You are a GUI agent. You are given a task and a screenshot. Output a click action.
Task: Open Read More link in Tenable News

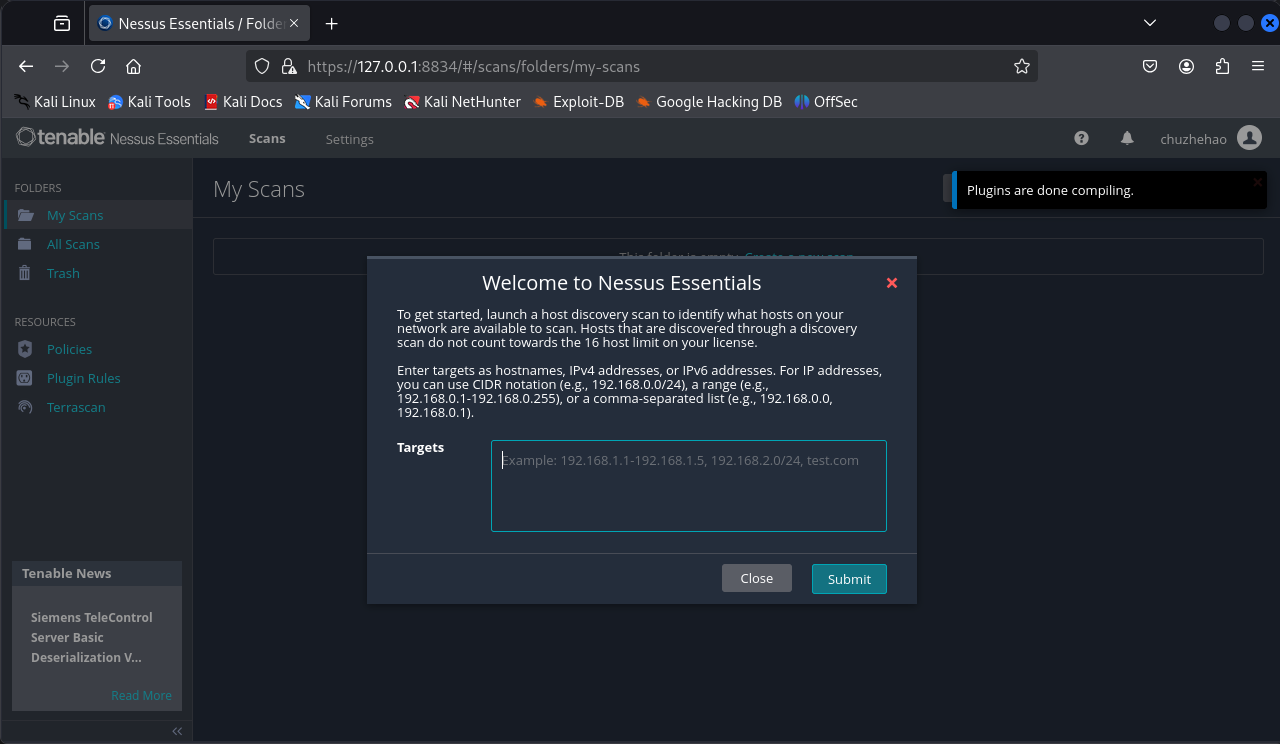point(141,695)
